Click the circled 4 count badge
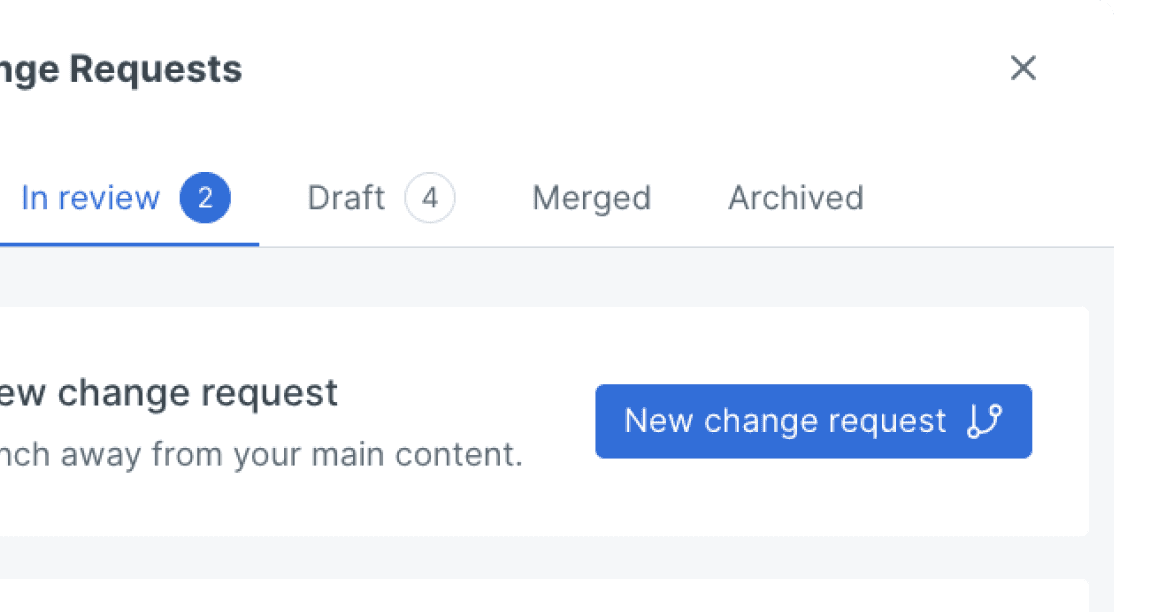Viewport: 1164px width, 612px height. coord(430,198)
